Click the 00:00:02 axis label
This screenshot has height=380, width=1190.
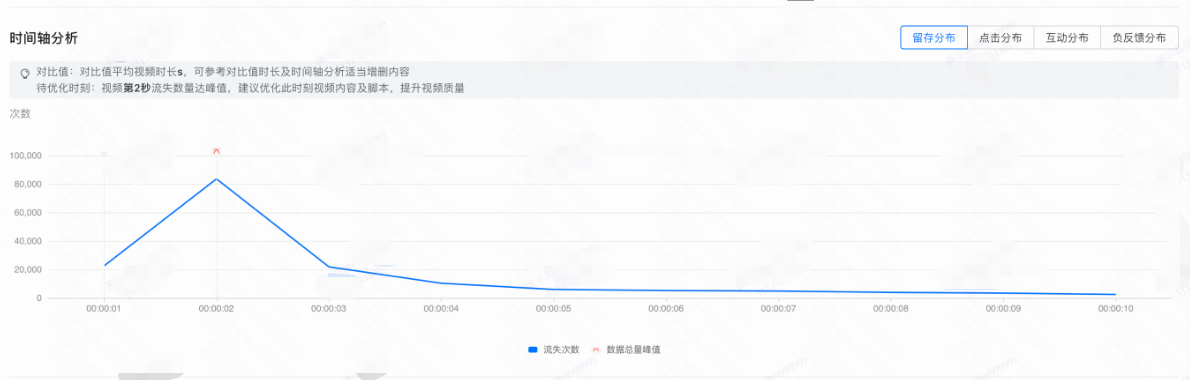(216, 309)
